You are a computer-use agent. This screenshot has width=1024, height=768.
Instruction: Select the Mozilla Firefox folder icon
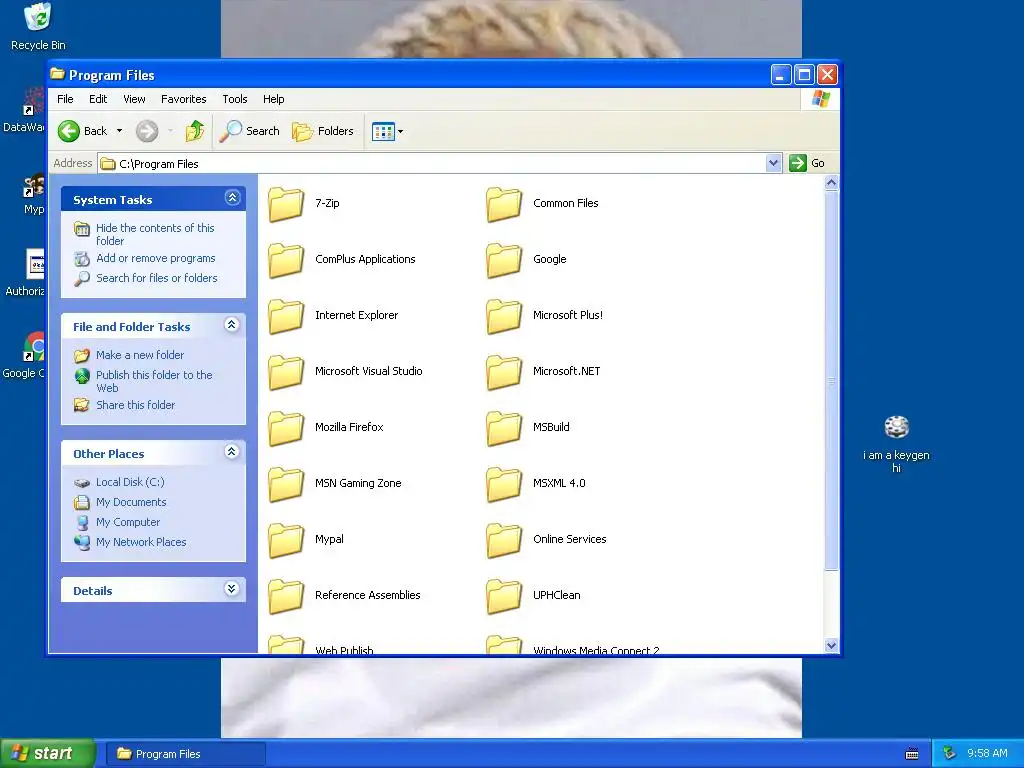pos(286,428)
